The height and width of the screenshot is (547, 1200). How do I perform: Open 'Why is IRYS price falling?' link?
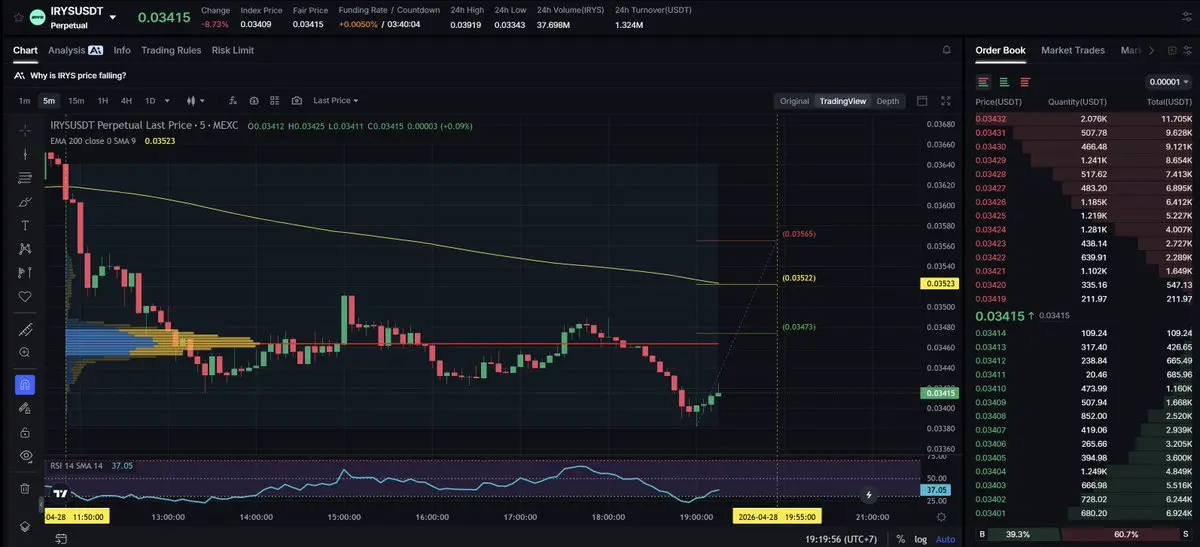pyautogui.click(x=78, y=75)
